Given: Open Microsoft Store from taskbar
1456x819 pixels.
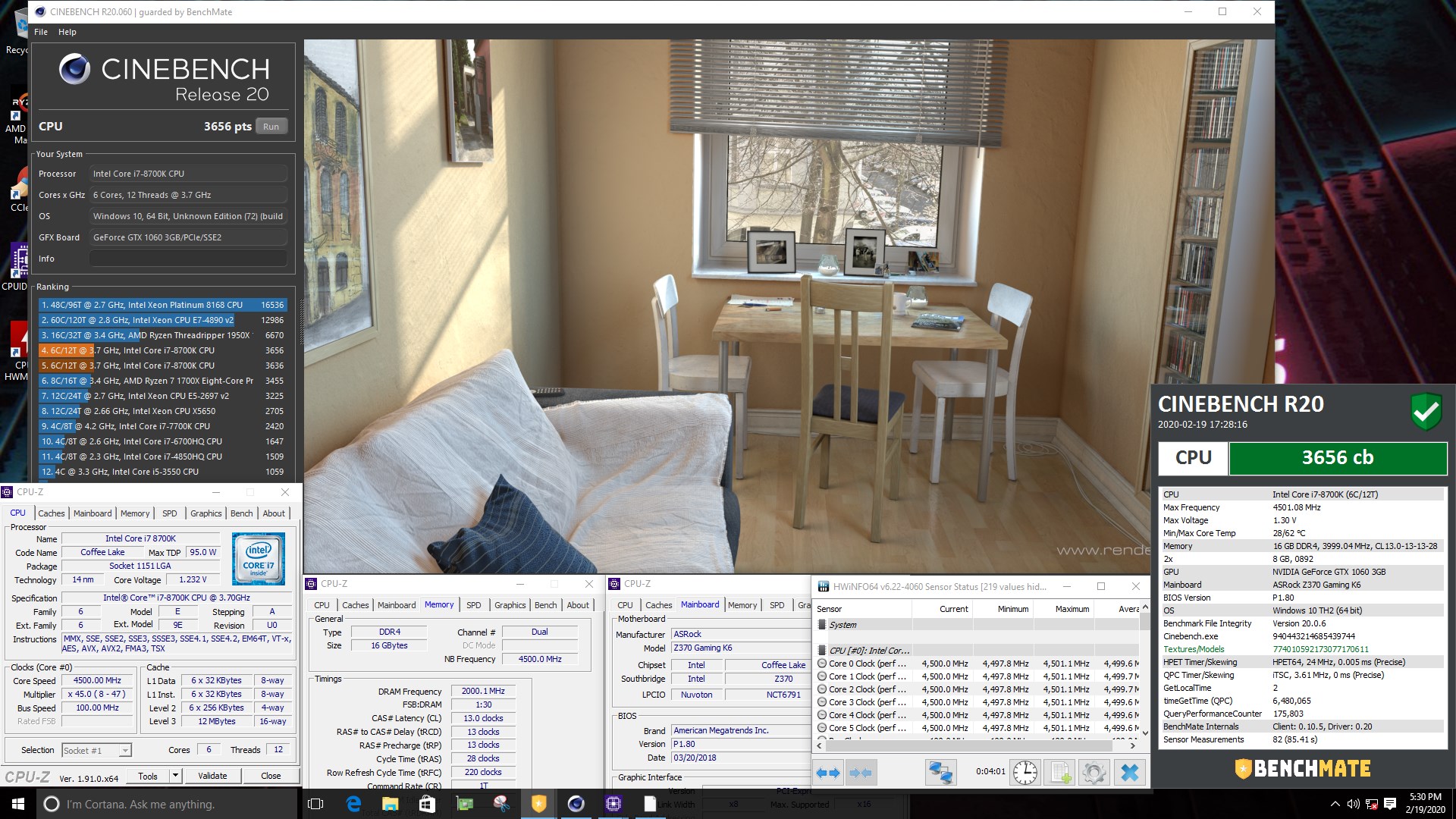Looking at the screenshot, I should (x=427, y=804).
